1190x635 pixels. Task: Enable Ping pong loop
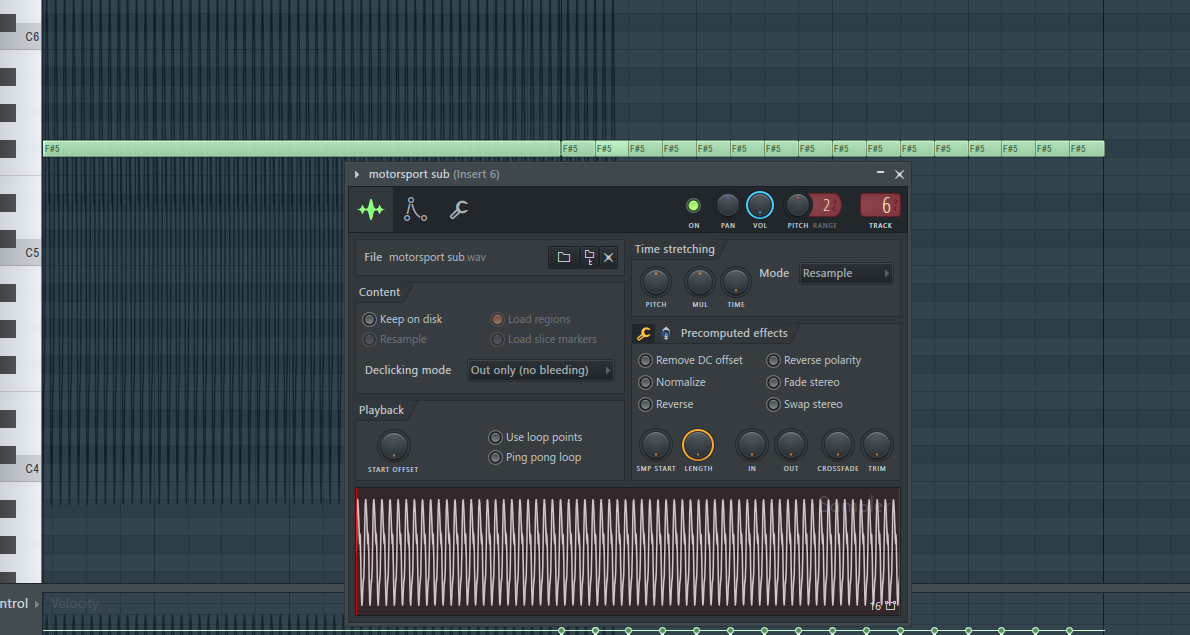pos(495,458)
